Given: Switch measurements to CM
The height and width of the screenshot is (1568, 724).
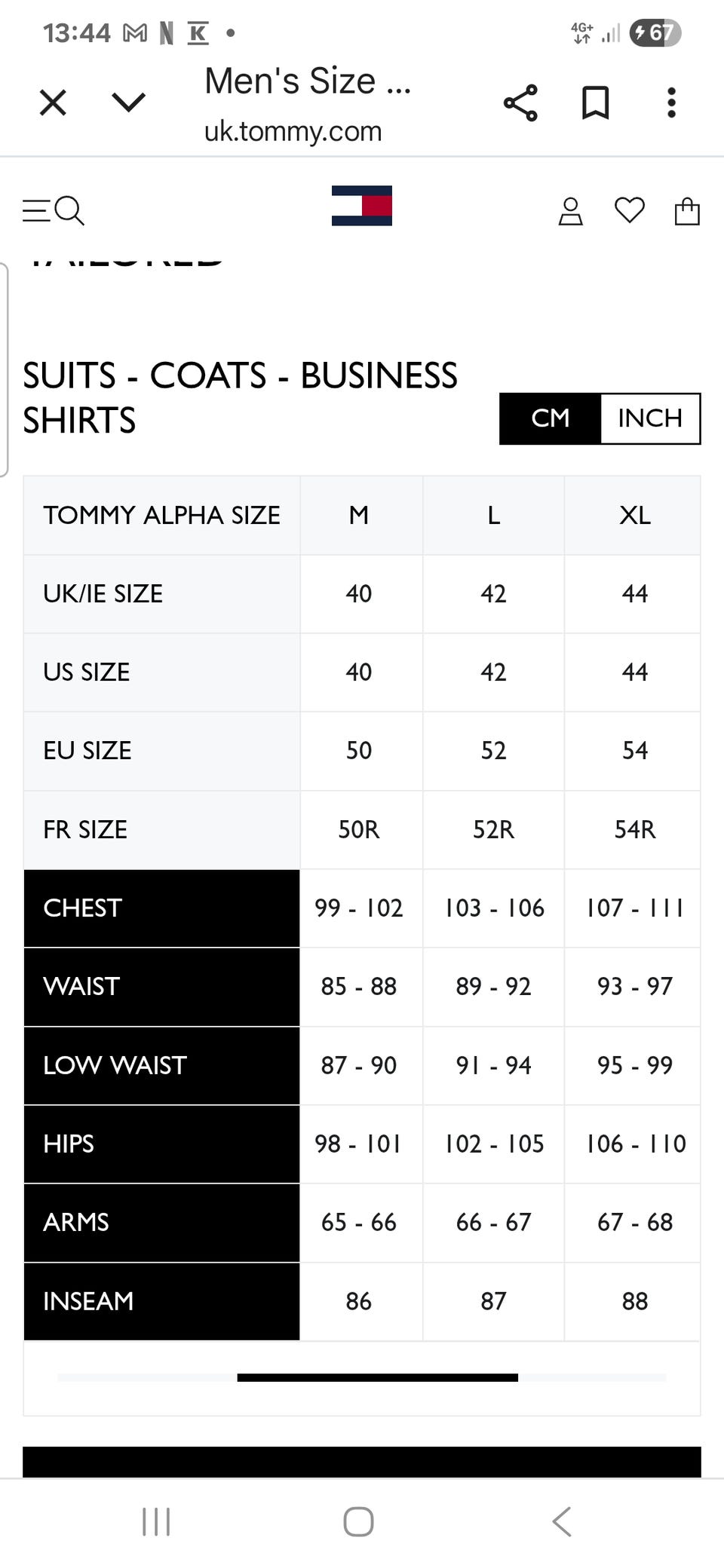Looking at the screenshot, I should click(550, 418).
